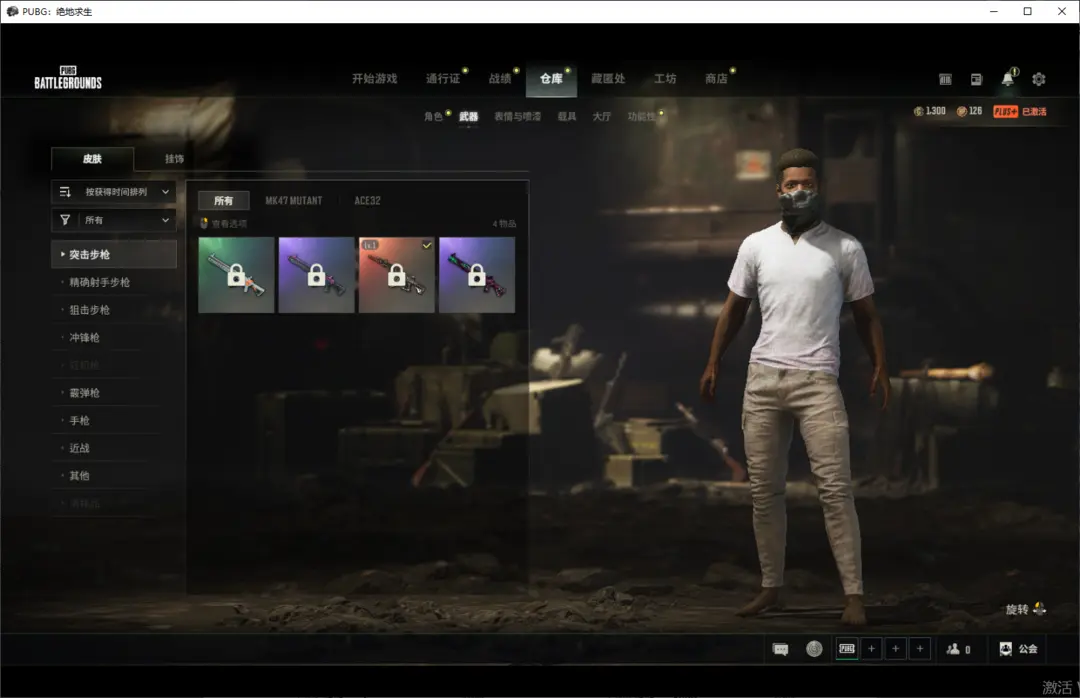Click the first plus invite slot
This screenshot has height=698, width=1080.
pos(871,649)
